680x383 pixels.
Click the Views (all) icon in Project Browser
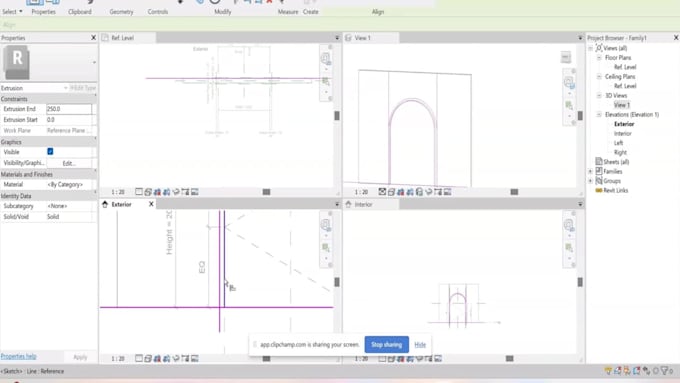[599, 48]
